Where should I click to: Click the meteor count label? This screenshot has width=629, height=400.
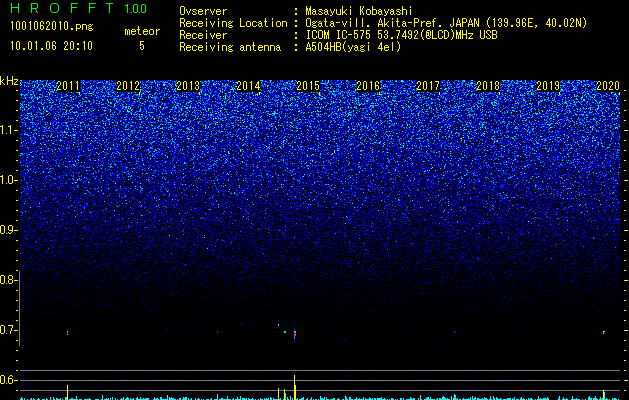click(142, 31)
